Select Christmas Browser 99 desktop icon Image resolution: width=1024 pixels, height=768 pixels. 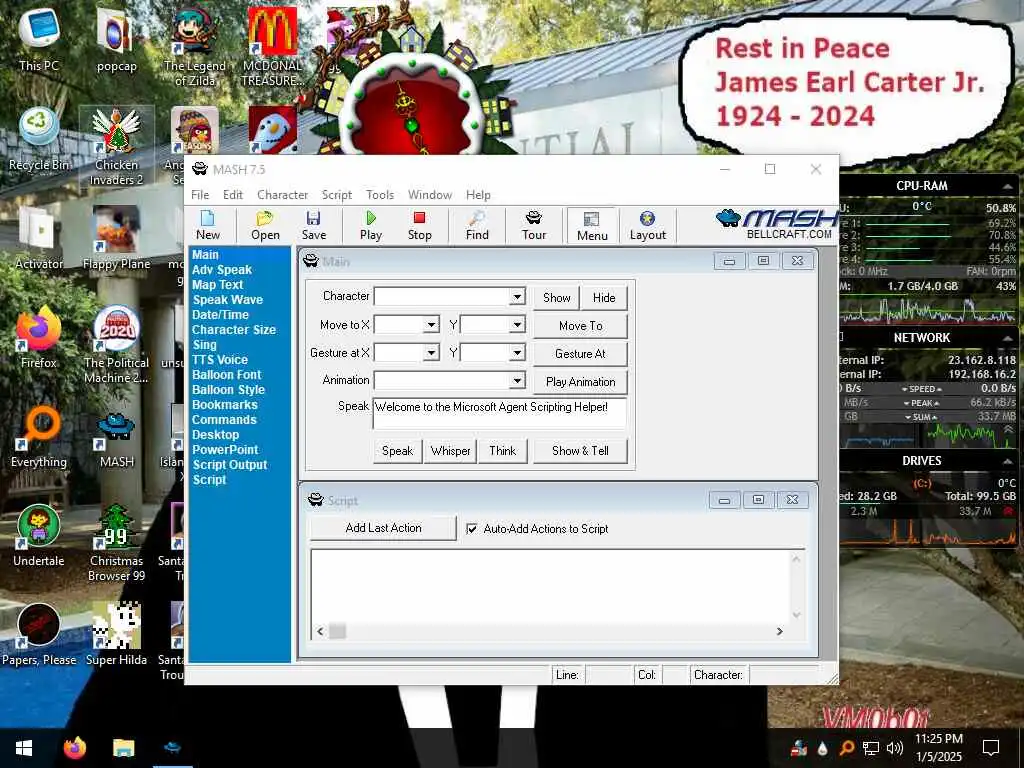tap(116, 543)
